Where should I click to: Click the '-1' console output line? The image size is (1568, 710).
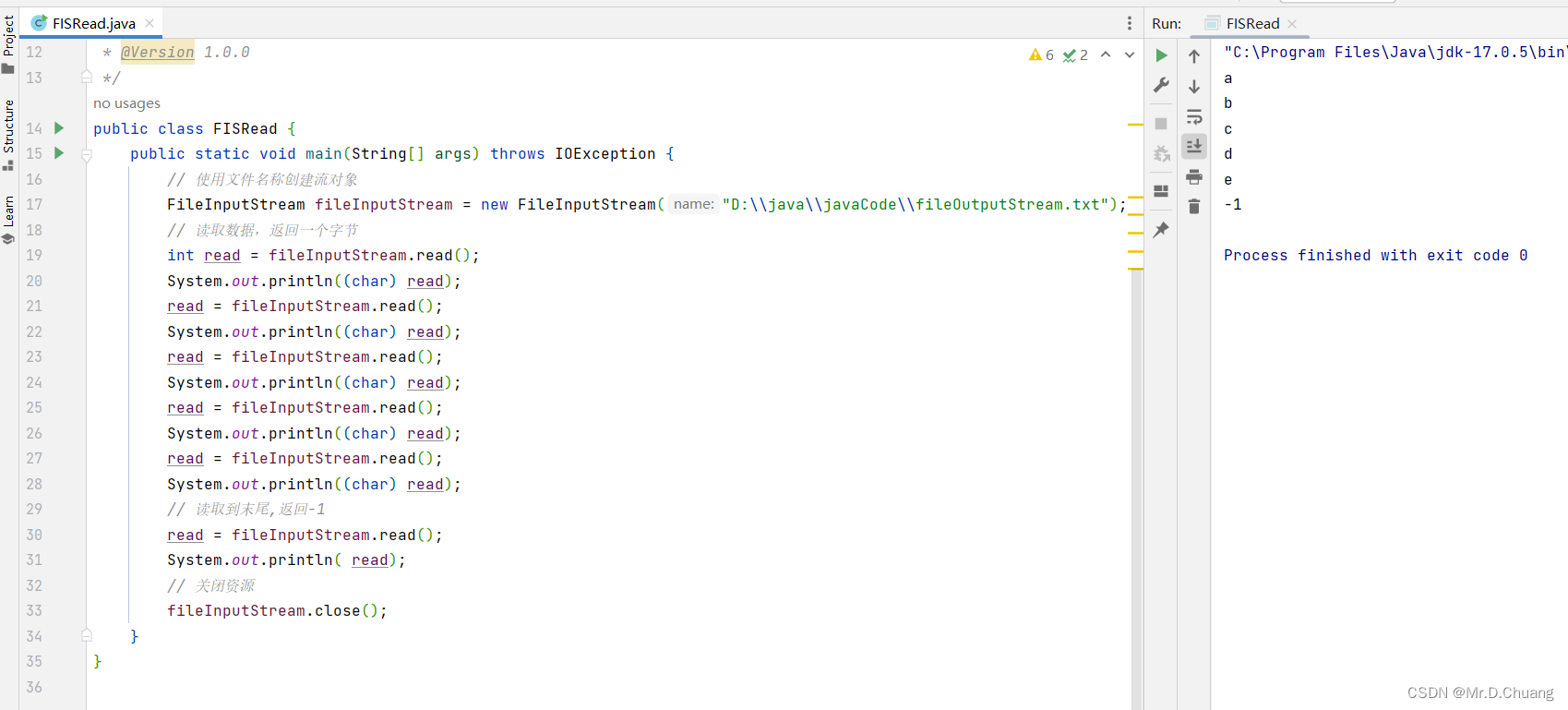[1233, 205]
